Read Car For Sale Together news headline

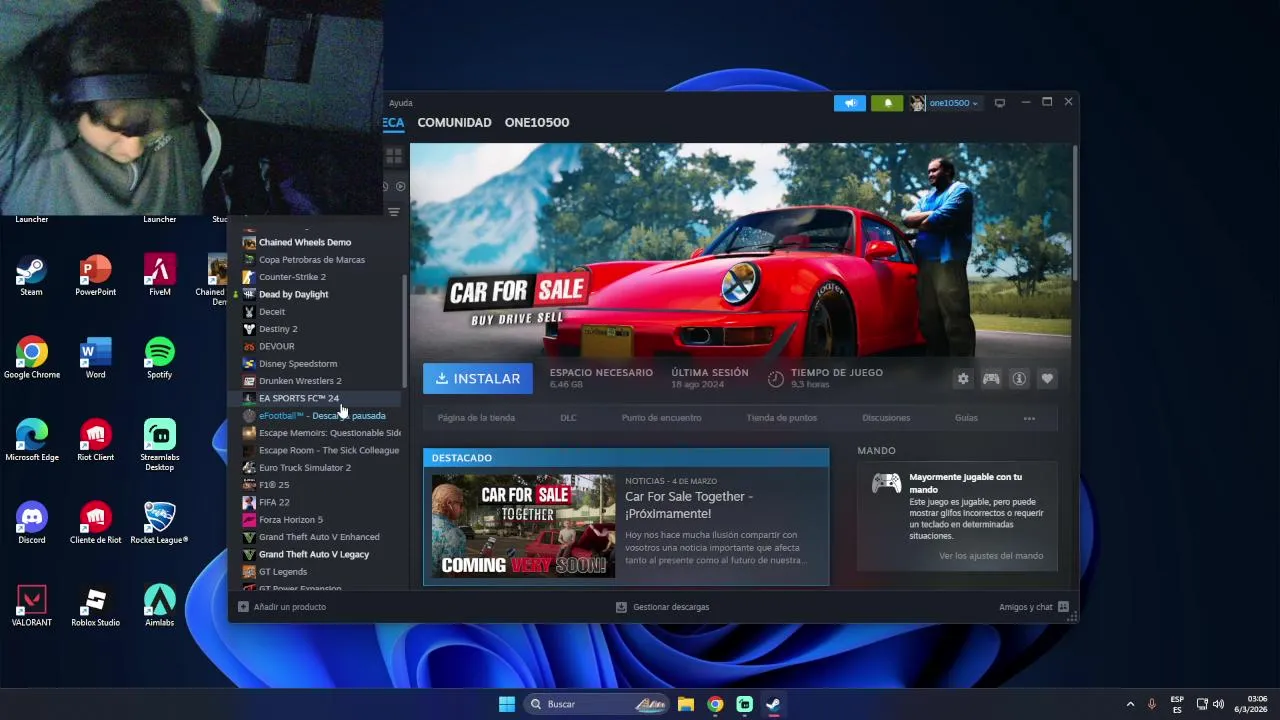[689, 505]
